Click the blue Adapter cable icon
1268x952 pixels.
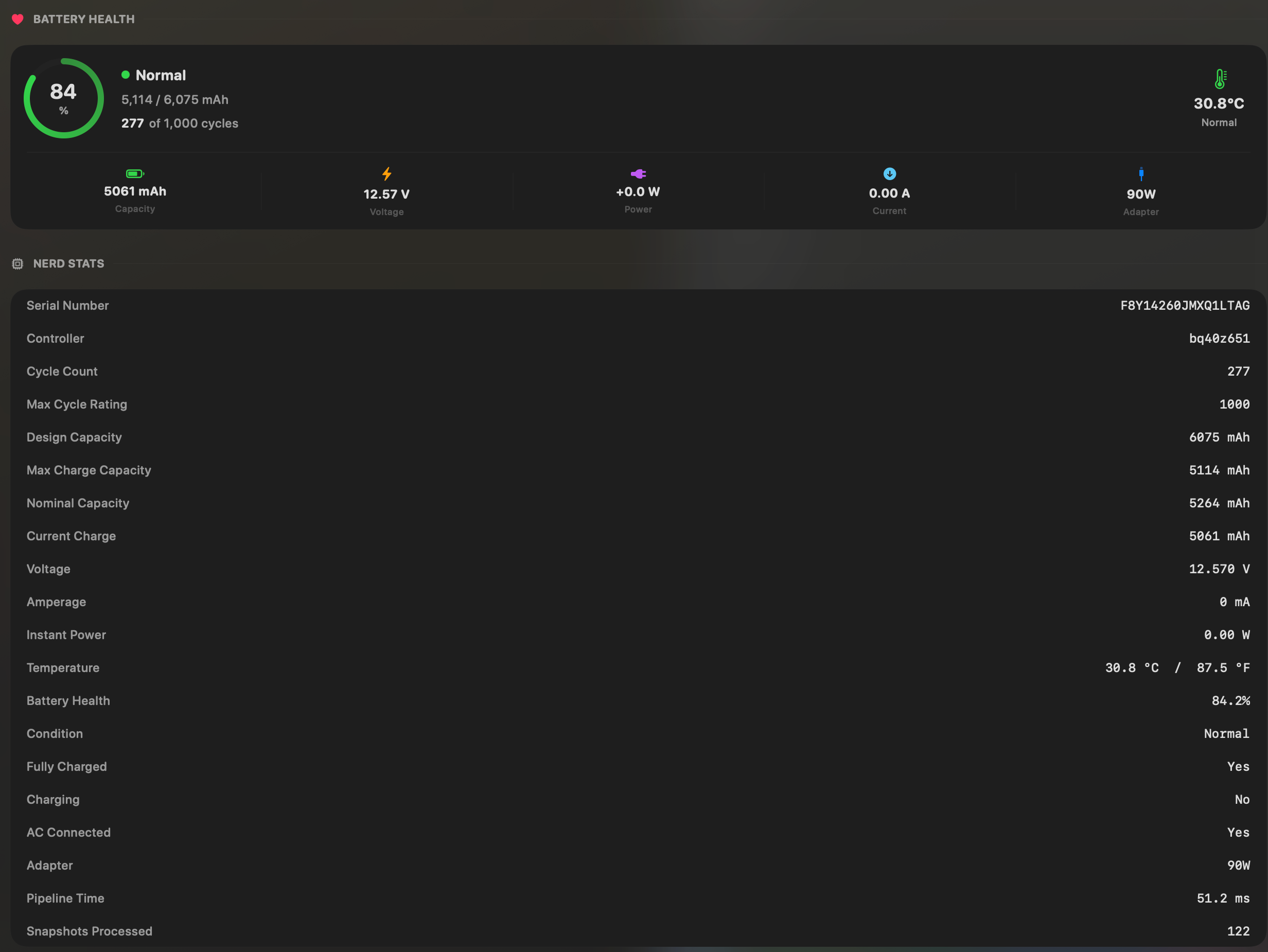(x=1141, y=173)
